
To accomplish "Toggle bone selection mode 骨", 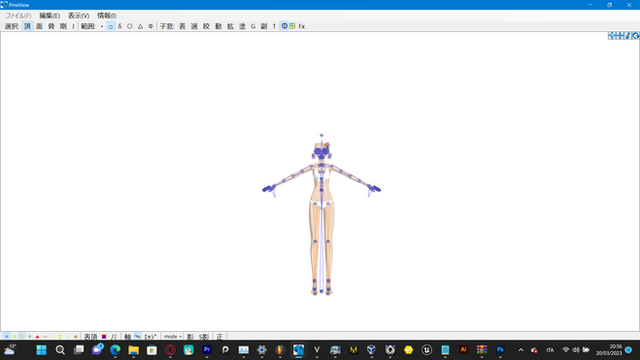I will click(51, 26).
